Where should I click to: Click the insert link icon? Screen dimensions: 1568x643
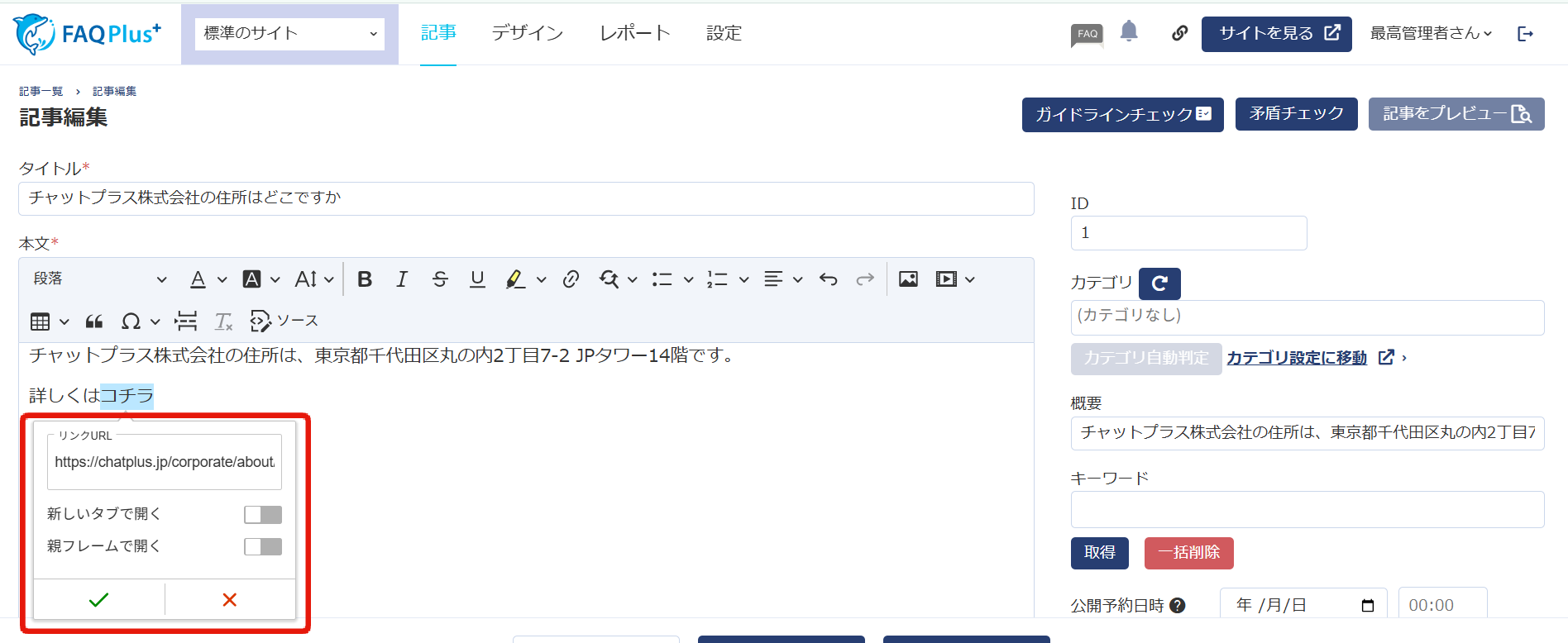571,279
